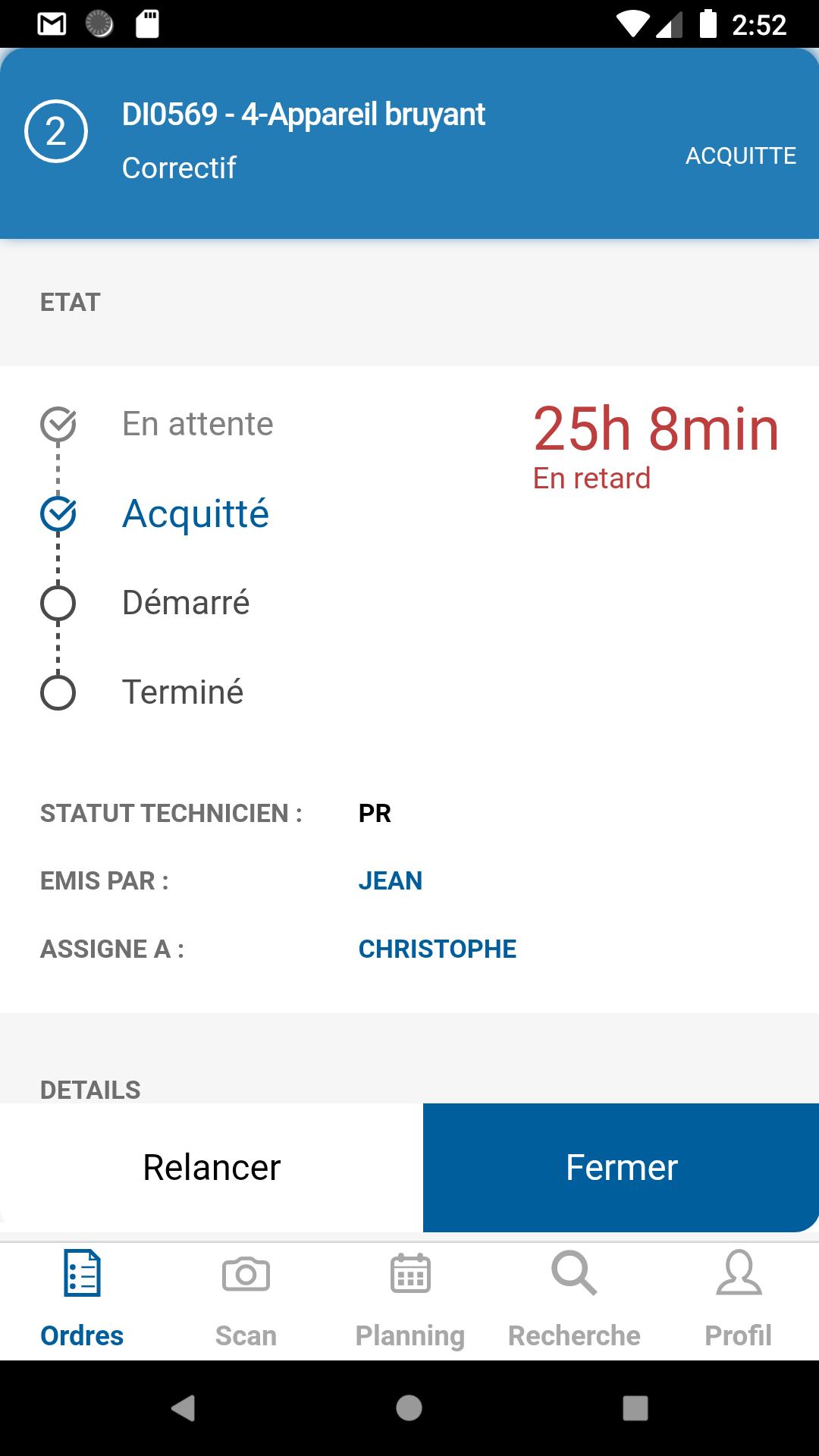Tap the Android home button

[x=409, y=1408]
